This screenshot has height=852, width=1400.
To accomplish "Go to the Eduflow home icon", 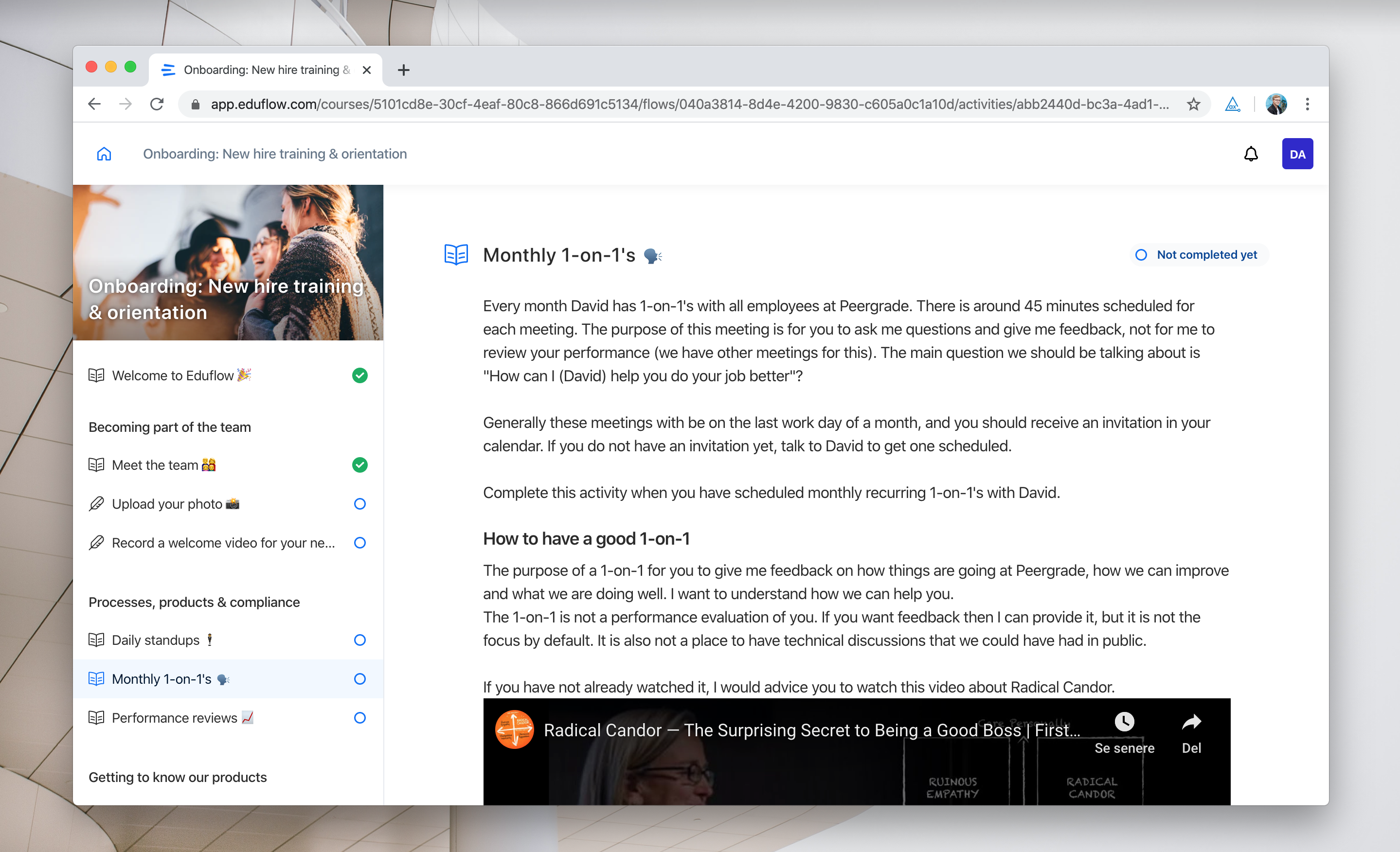I will (x=104, y=154).
